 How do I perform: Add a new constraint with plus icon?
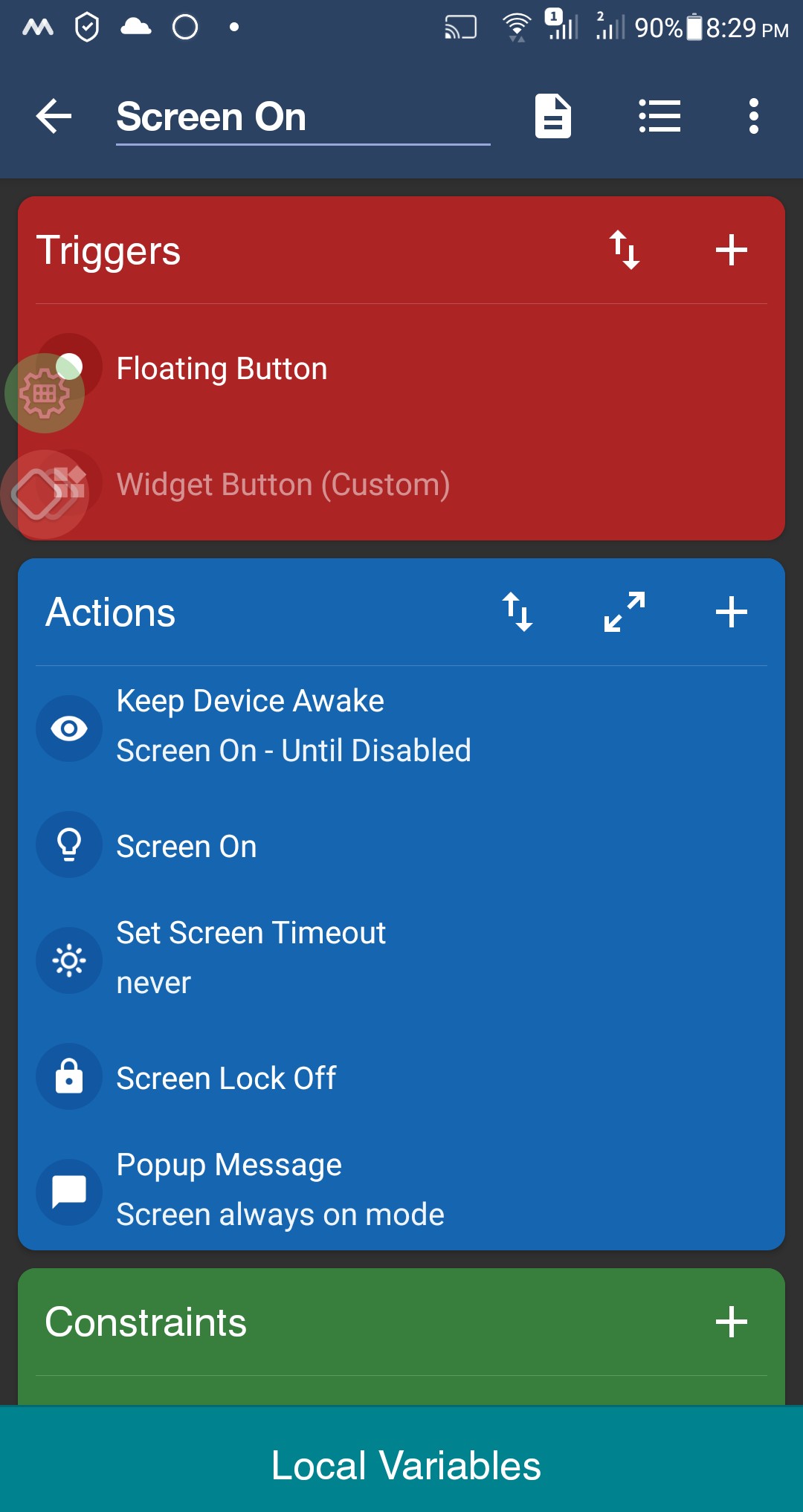[x=732, y=1322]
